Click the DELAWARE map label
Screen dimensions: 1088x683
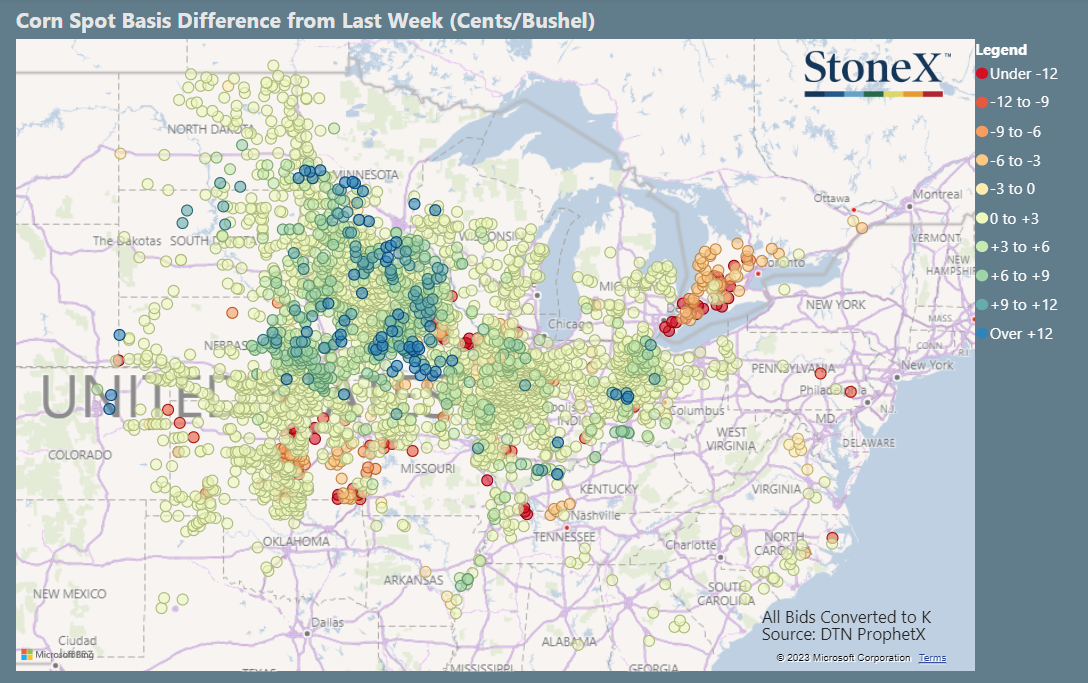click(x=869, y=443)
